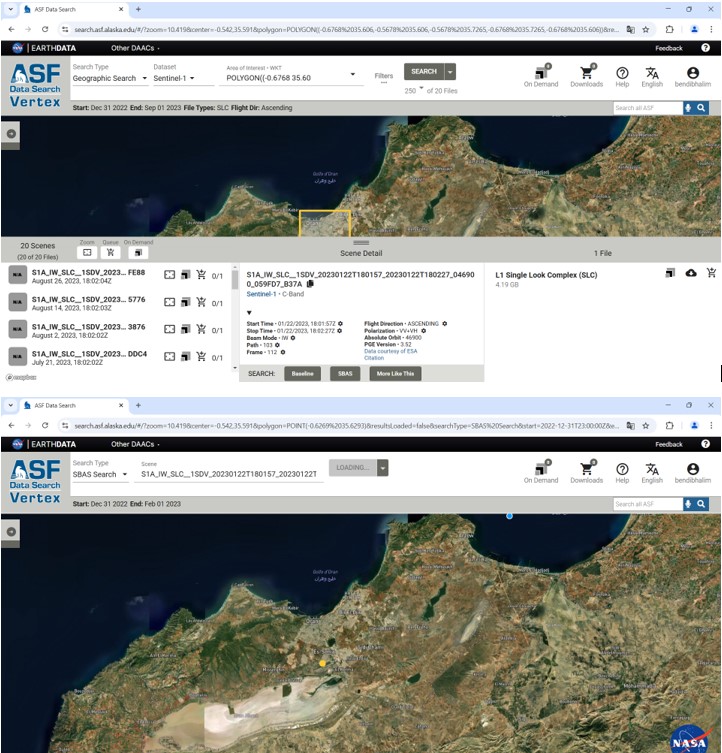Click Feedback in top window
This screenshot has height=753, width=722.
669,48
